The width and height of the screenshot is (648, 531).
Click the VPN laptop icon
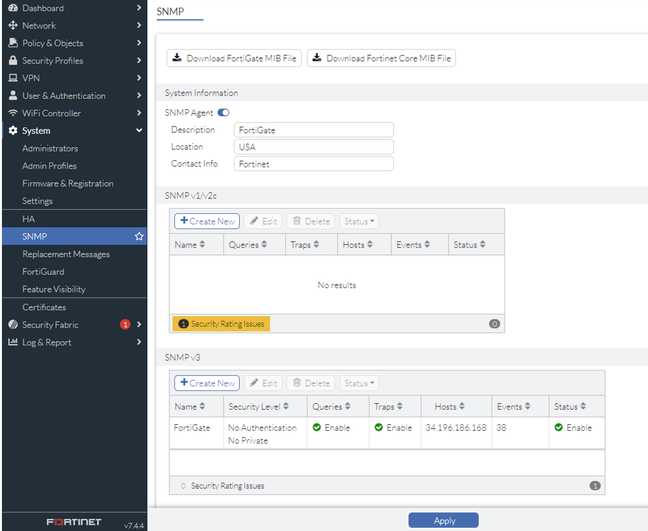coord(13,78)
